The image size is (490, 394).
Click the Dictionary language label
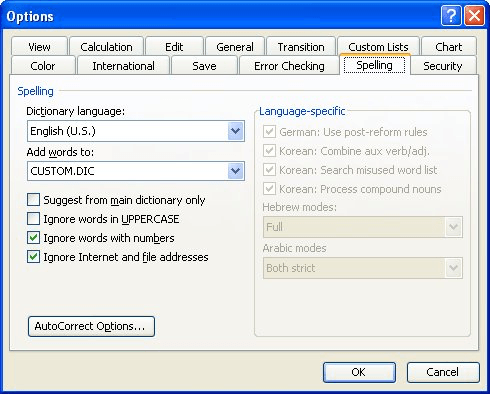[x=76, y=111]
